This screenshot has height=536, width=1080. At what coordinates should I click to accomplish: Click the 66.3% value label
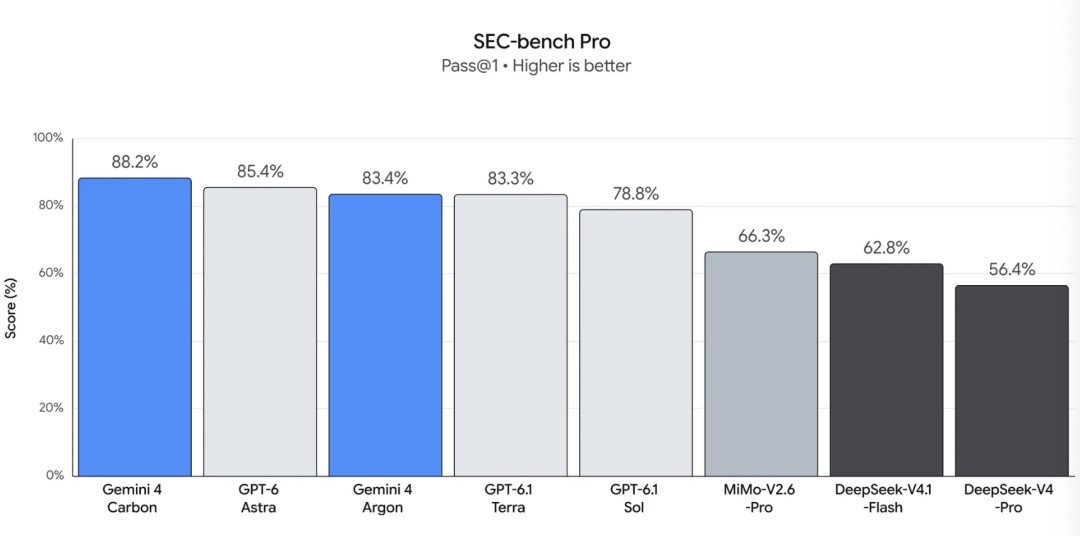pyautogui.click(x=761, y=236)
